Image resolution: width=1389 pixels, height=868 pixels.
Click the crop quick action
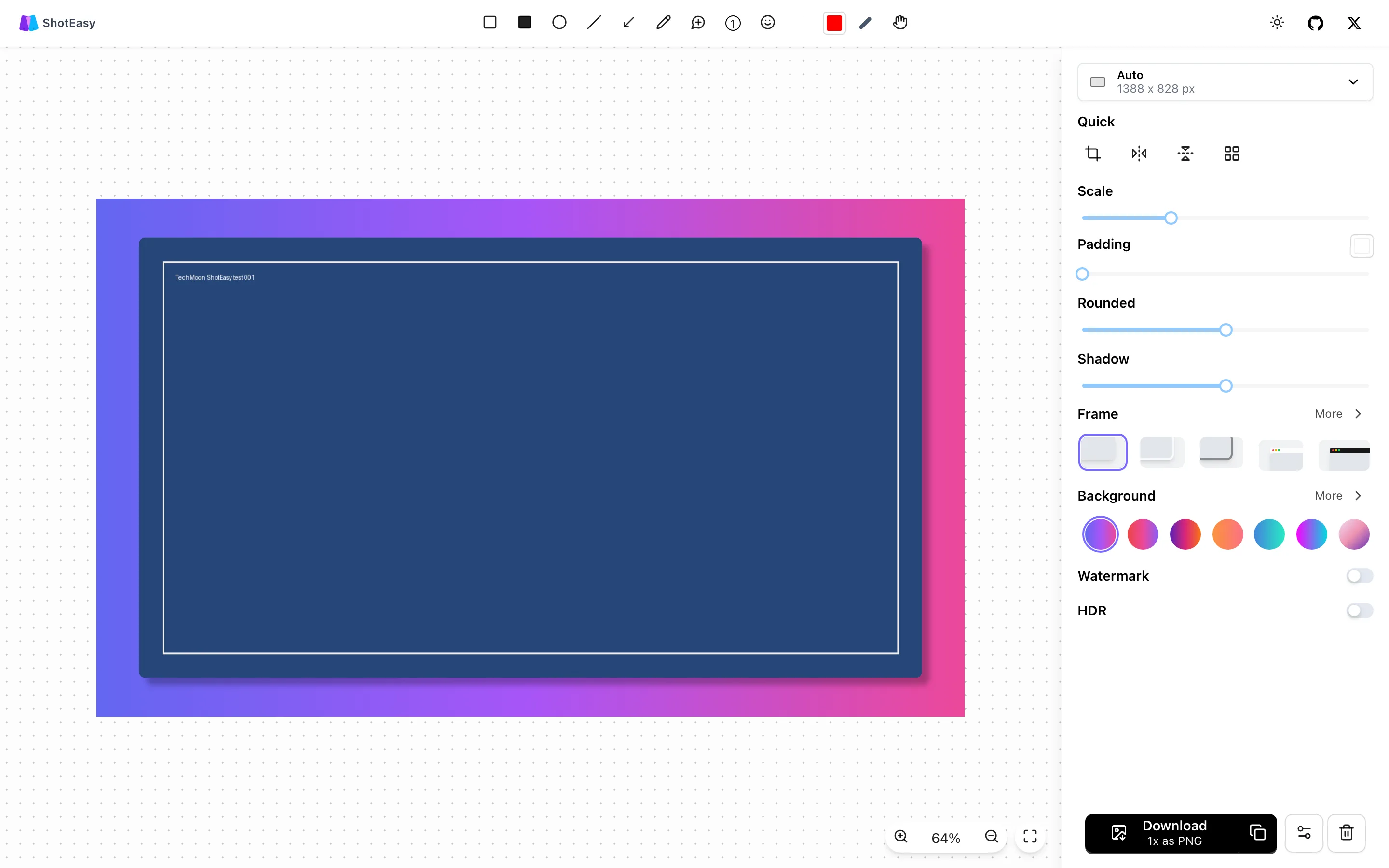click(x=1093, y=153)
